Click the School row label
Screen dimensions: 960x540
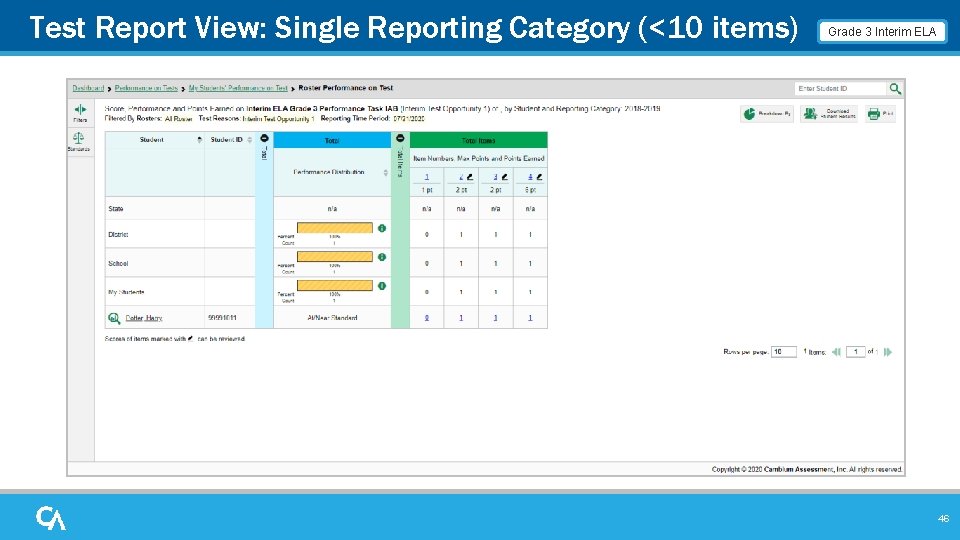[118, 264]
